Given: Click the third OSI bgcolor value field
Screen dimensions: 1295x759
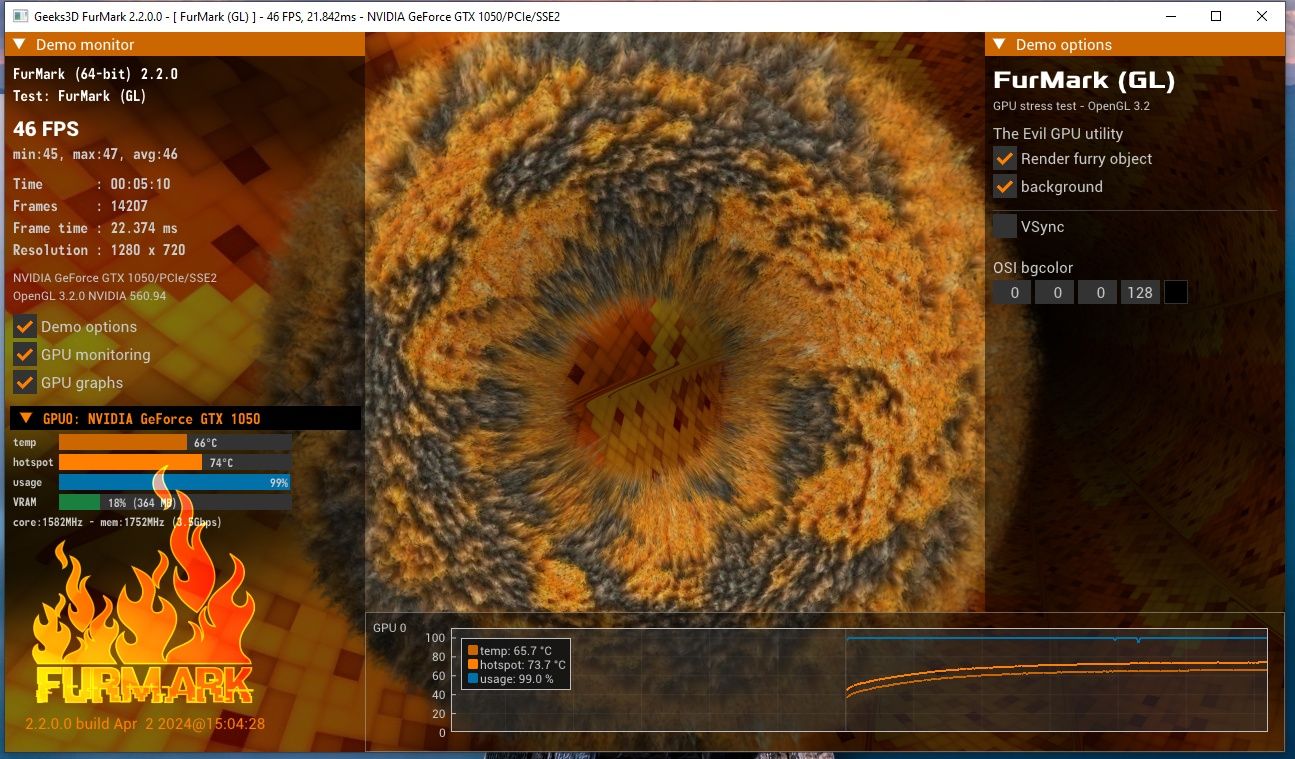Looking at the screenshot, I should [x=1097, y=292].
